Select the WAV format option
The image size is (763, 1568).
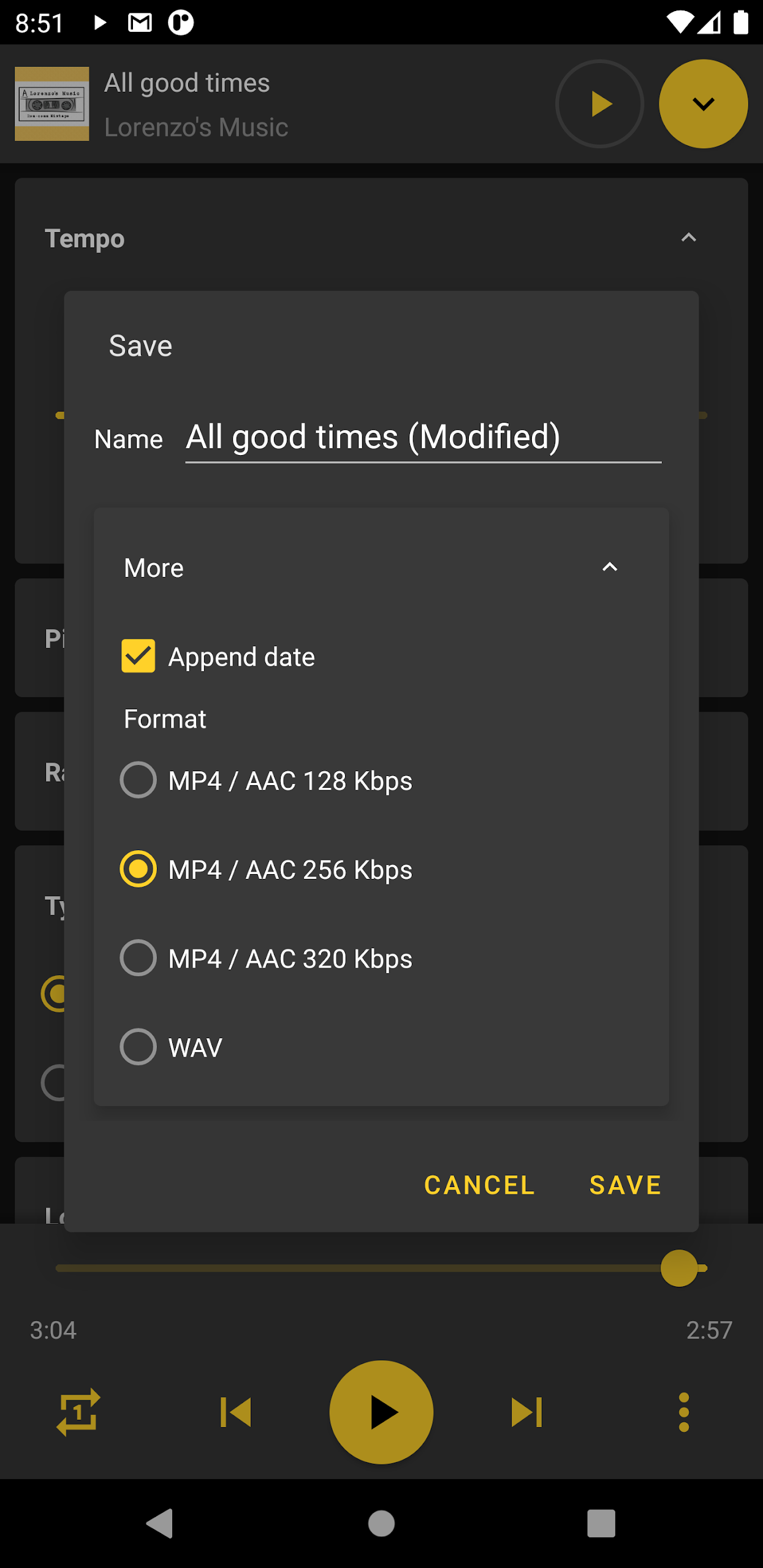click(139, 1046)
